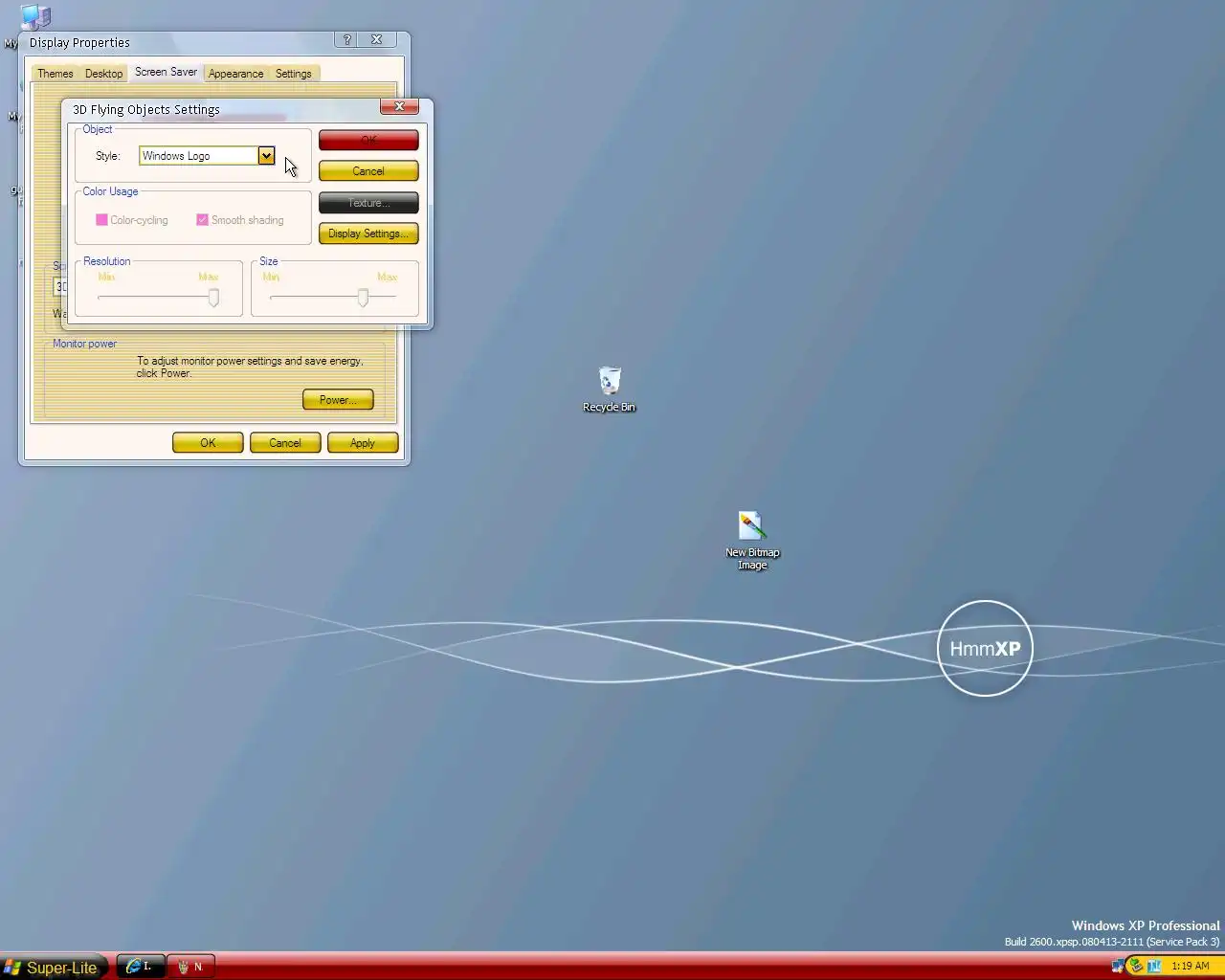Image resolution: width=1225 pixels, height=980 pixels.
Task: Toggle the Smooth shading checkbox
Action: (202, 220)
